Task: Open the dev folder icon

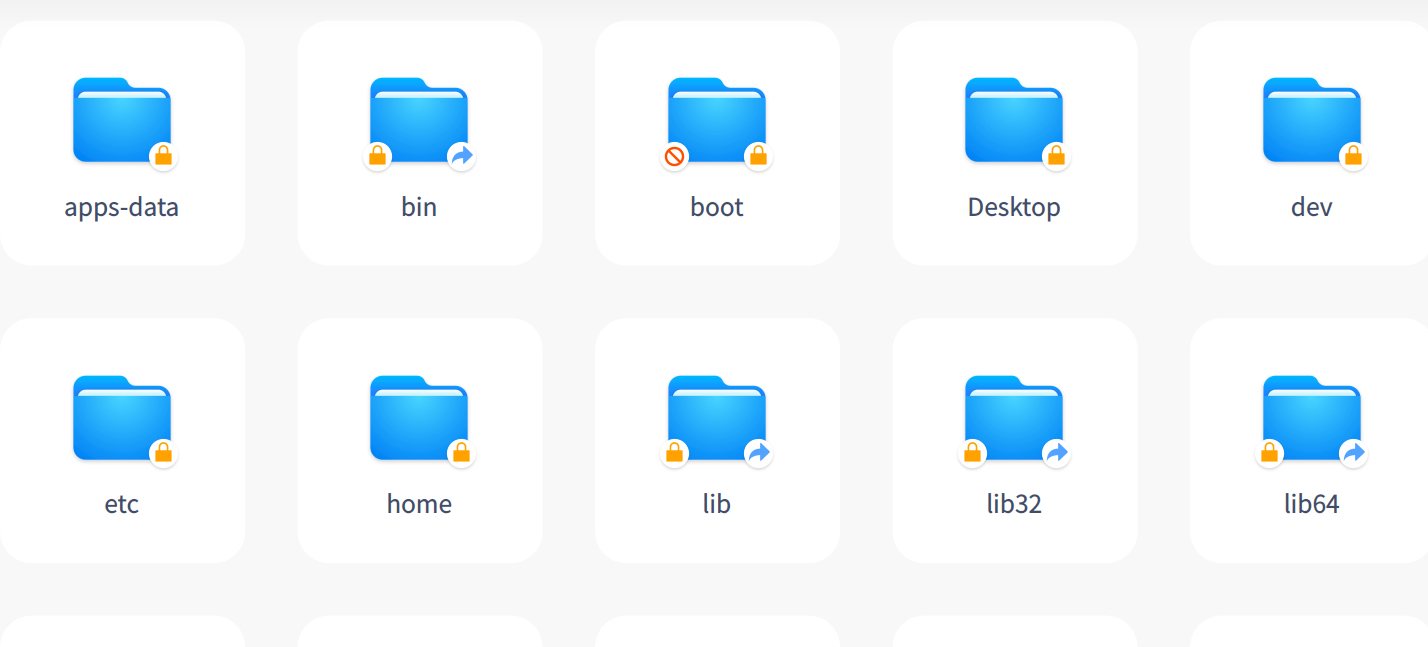Action: (x=1312, y=119)
